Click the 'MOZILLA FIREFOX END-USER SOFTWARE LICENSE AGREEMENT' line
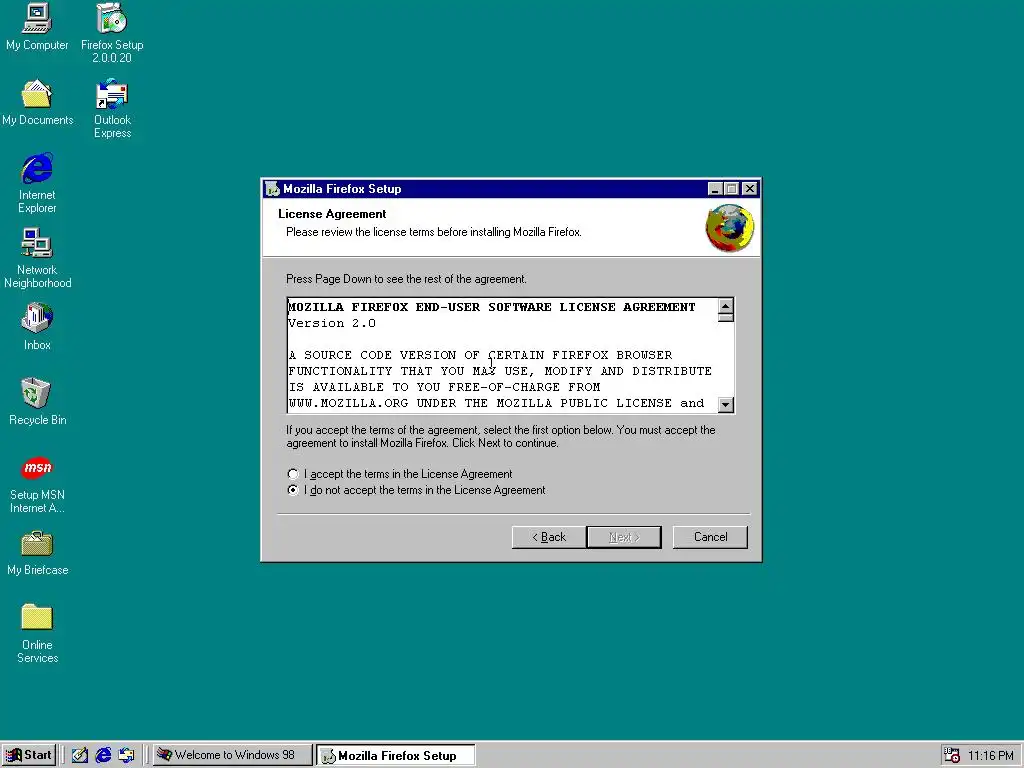Screen dimensions: 1024x768 492,307
